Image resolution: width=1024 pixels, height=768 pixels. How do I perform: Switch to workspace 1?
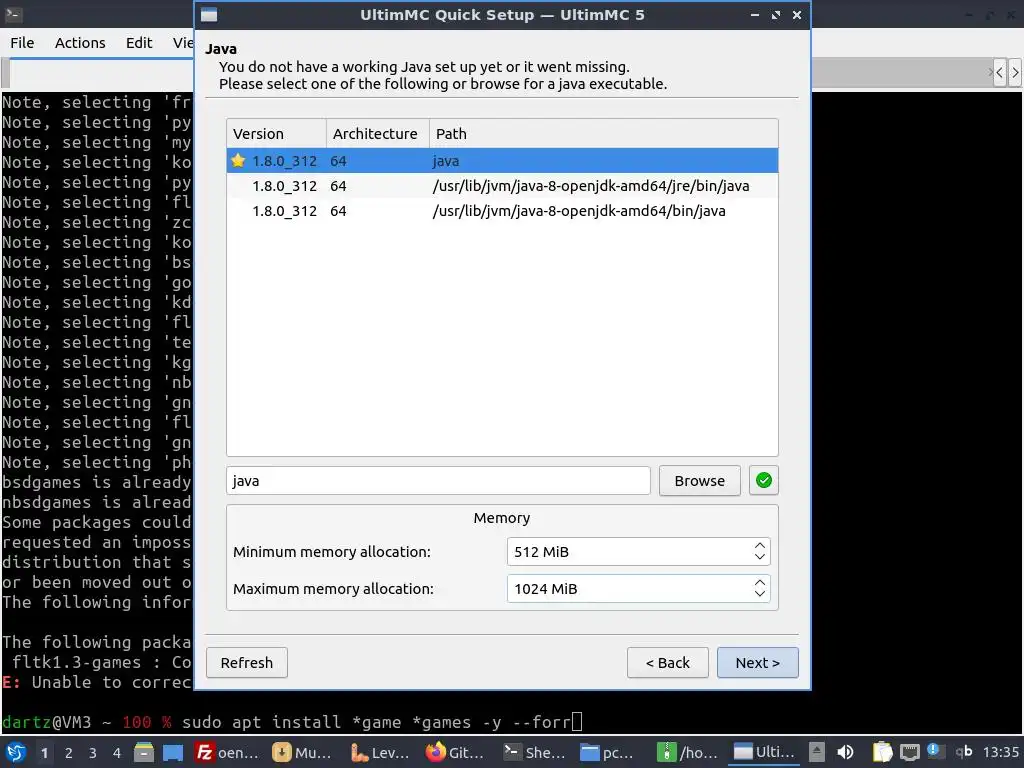click(x=44, y=753)
